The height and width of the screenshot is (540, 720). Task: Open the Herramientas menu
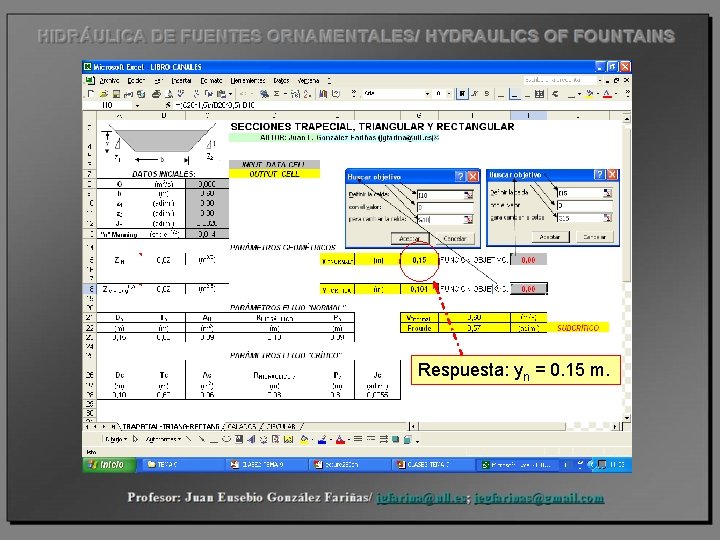click(248, 80)
